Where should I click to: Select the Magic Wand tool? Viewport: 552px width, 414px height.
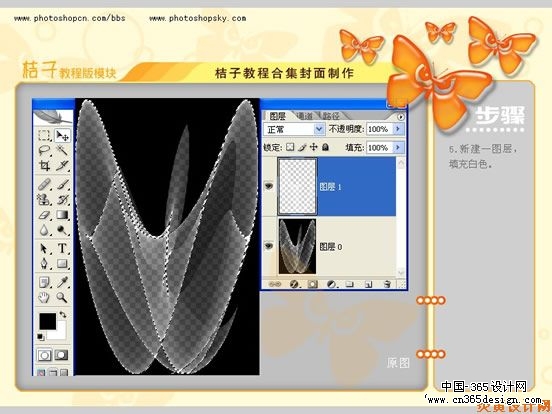(x=62, y=151)
